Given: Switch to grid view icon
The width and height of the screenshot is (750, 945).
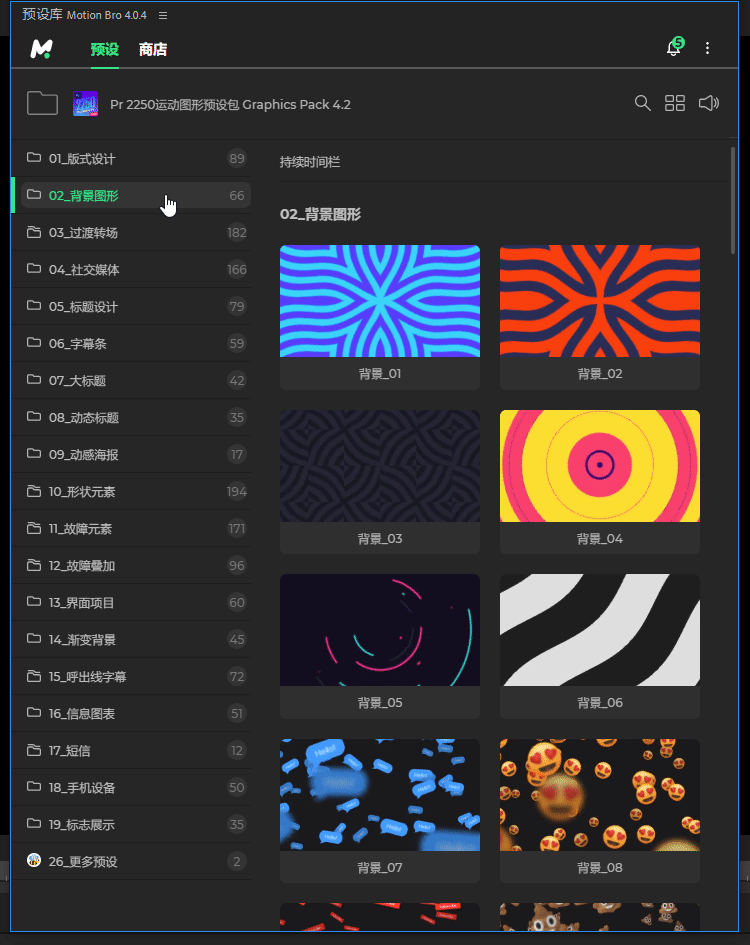Looking at the screenshot, I should pos(675,103).
